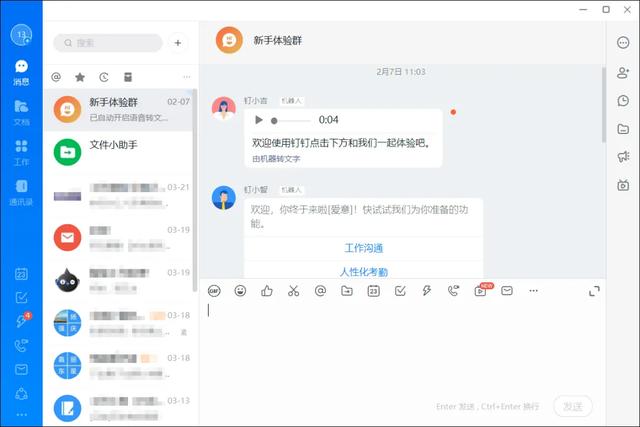
Task: Open the Contacts (通讯录) tab in sidebar
Action: tap(21, 193)
